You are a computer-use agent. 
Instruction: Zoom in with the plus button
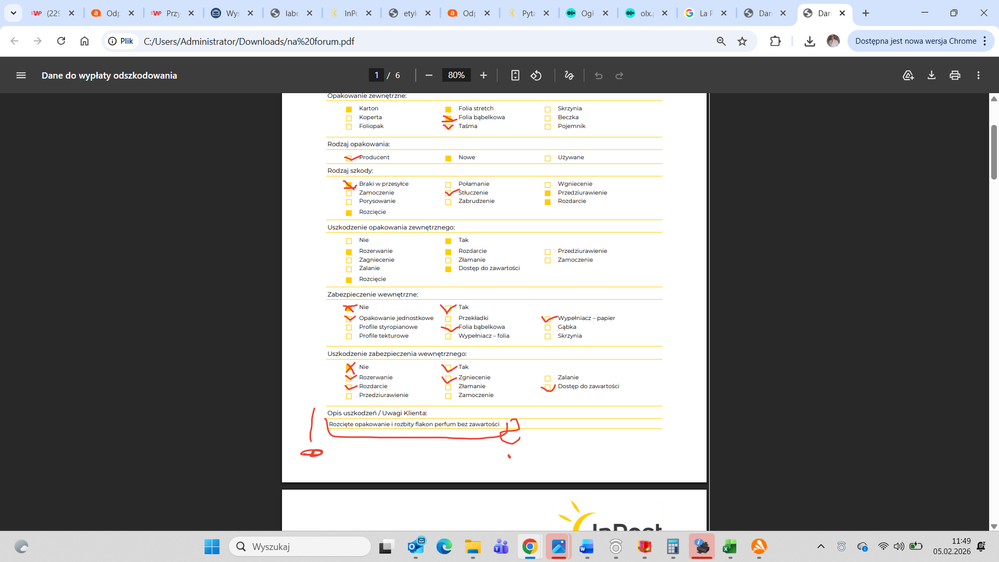click(x=483, y=75)
